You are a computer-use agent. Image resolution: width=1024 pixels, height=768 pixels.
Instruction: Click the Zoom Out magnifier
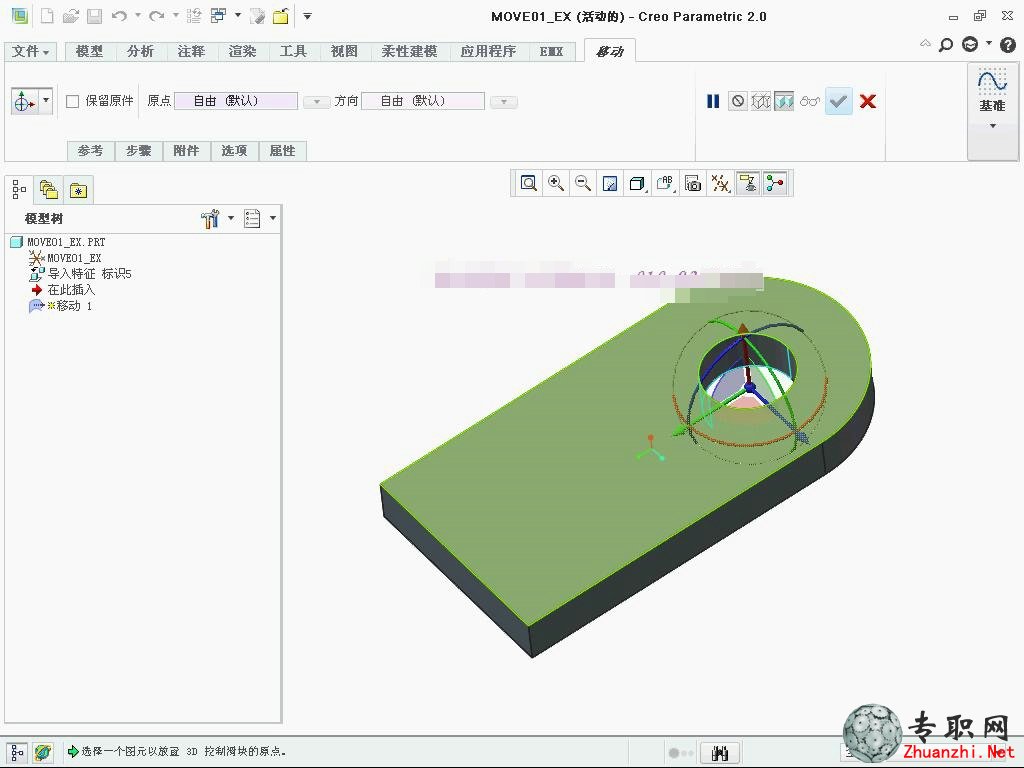tap(583, 184)
